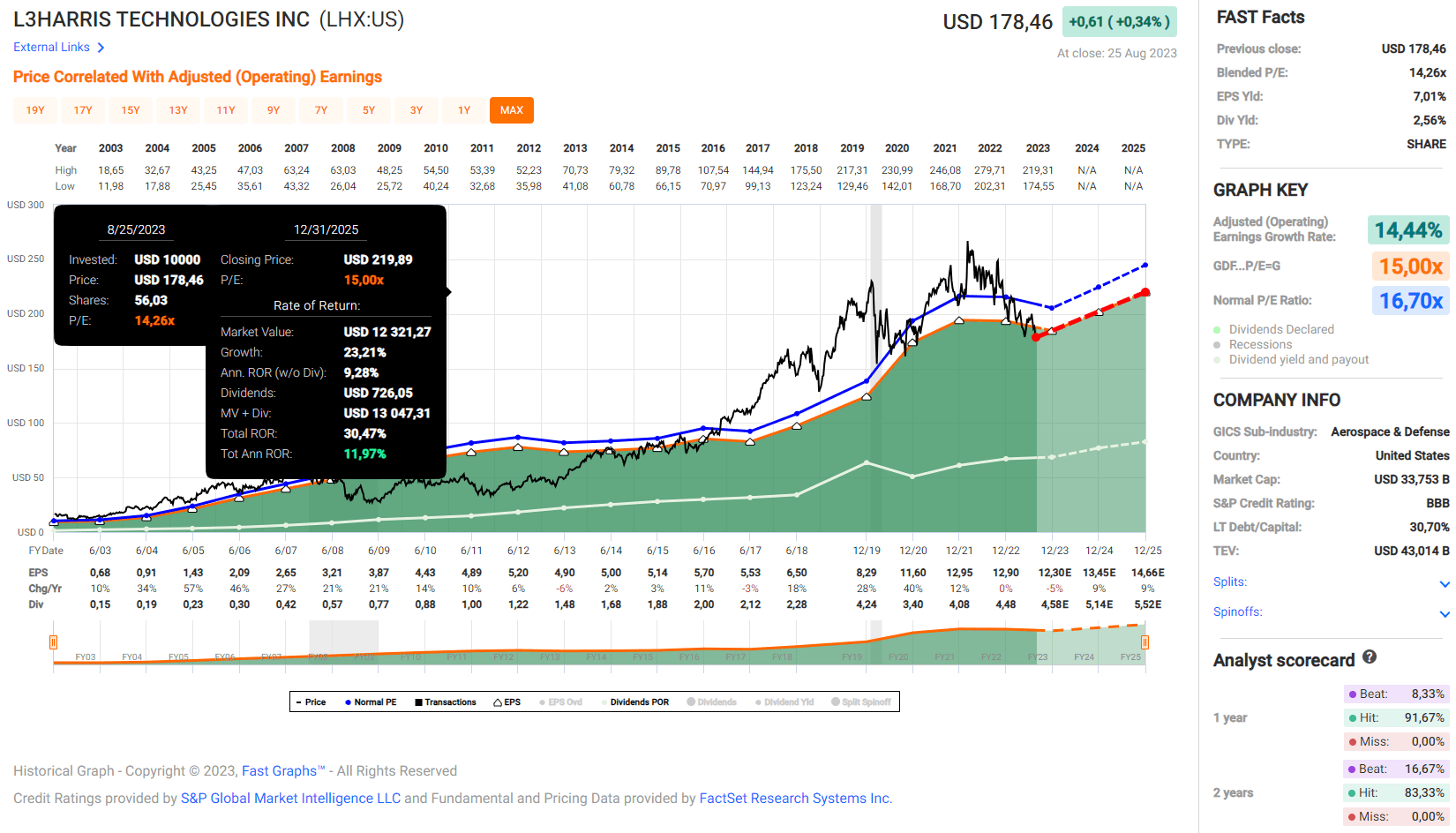This screenshot has width=1456, height=833.
Task: Click the EPS triangle marker at 12/21
Action: pos(959,320)
